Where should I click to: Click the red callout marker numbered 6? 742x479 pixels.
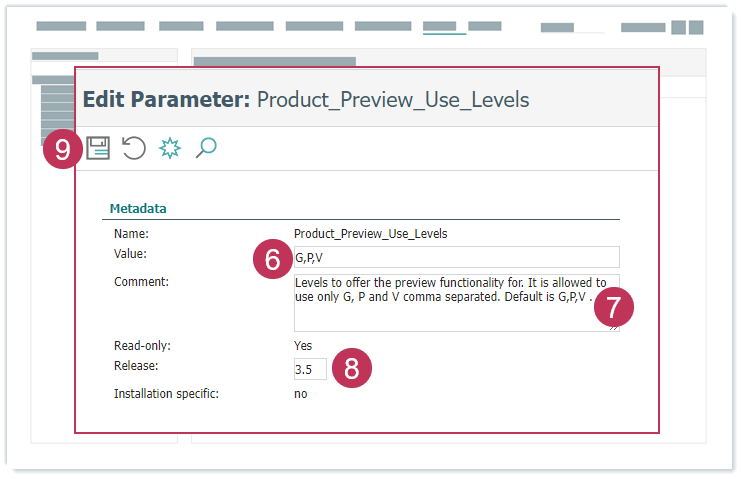click(271, 259)
